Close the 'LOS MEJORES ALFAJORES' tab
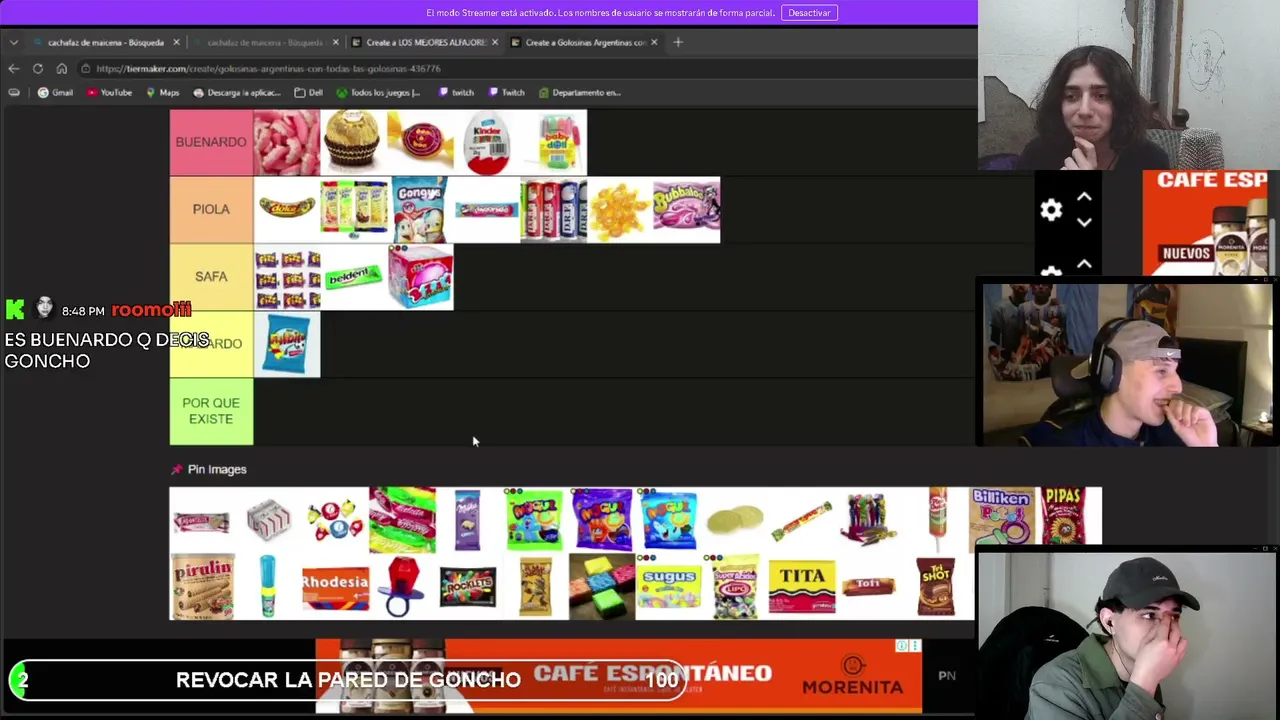 pos(494,42)
